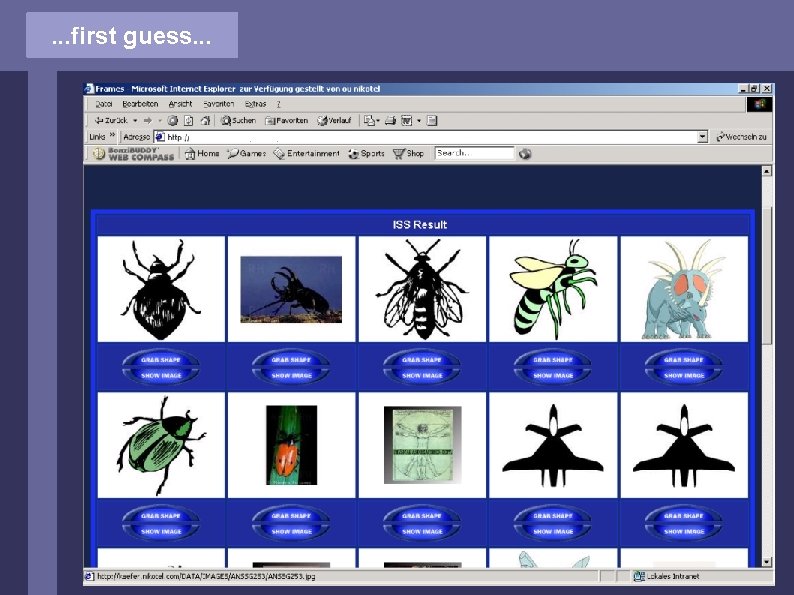The image size is (794, 595).
Task: Click Grab Shape under green wasp
Action: (x=553, y=360)
